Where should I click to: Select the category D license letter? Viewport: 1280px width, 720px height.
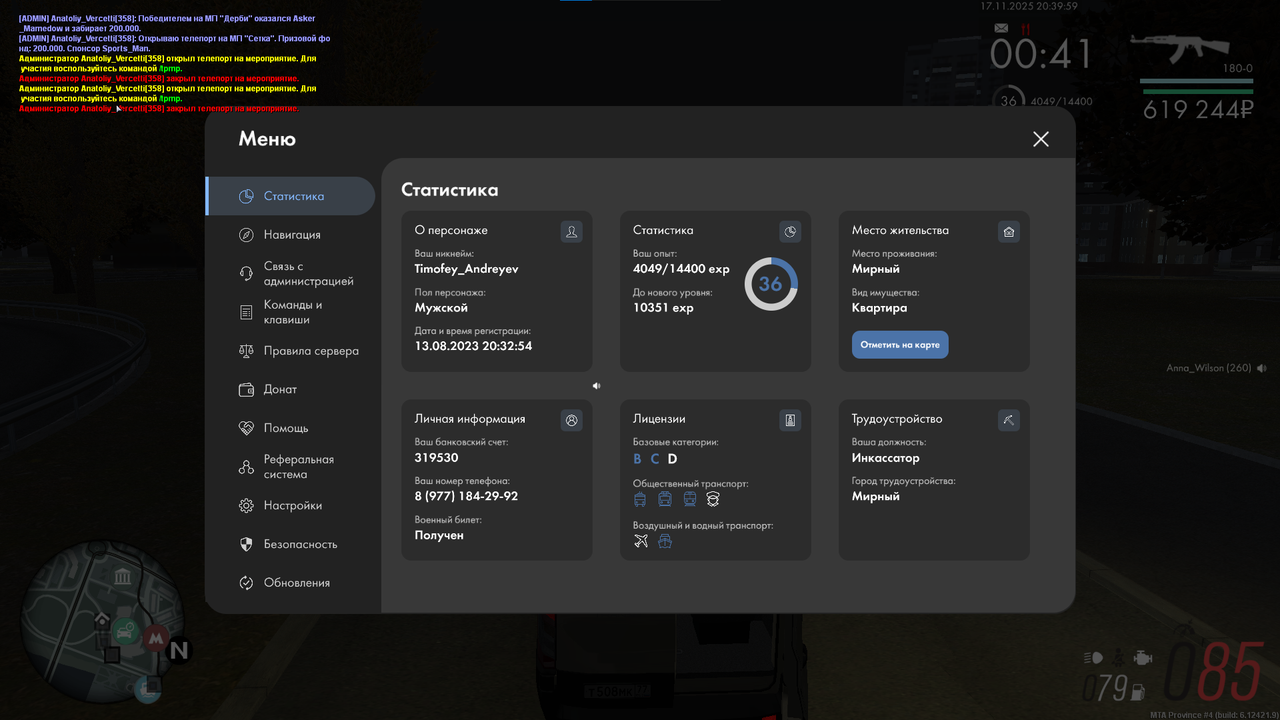point(673,459)
